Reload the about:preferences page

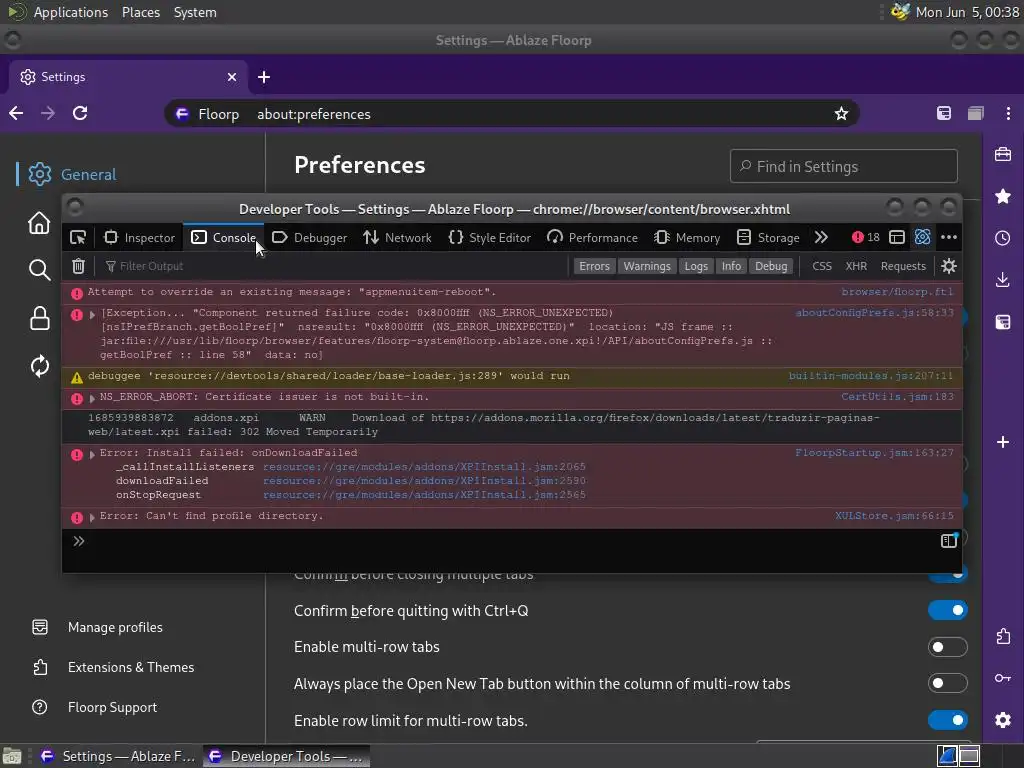[80, 114]
